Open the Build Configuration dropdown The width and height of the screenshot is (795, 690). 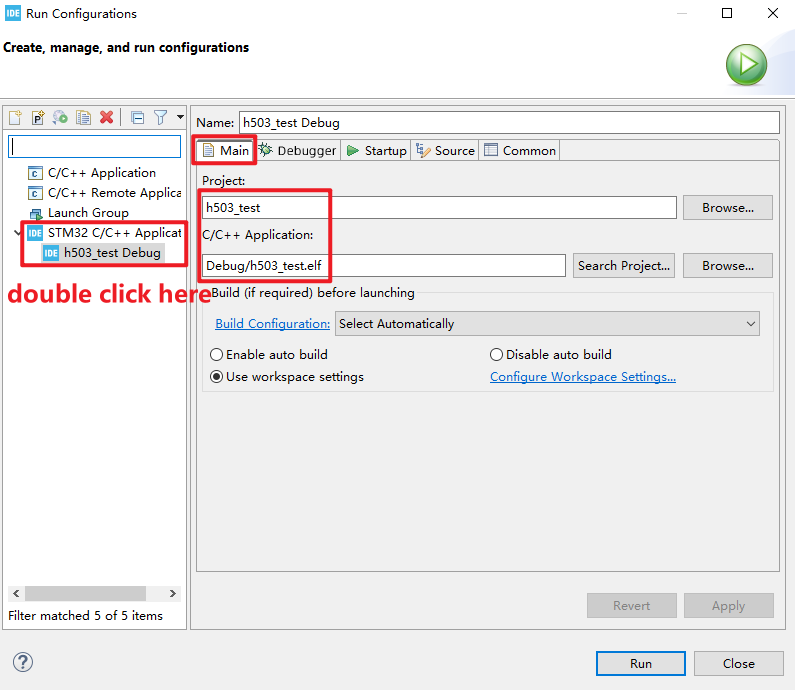coord(547,323)
